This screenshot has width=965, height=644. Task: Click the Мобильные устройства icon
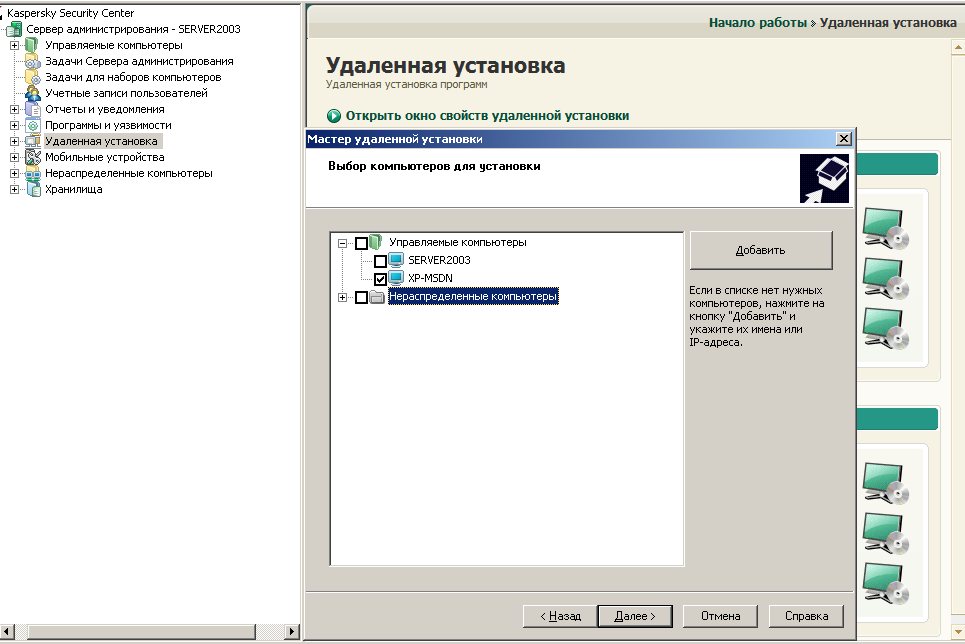[x=33, y=157]
